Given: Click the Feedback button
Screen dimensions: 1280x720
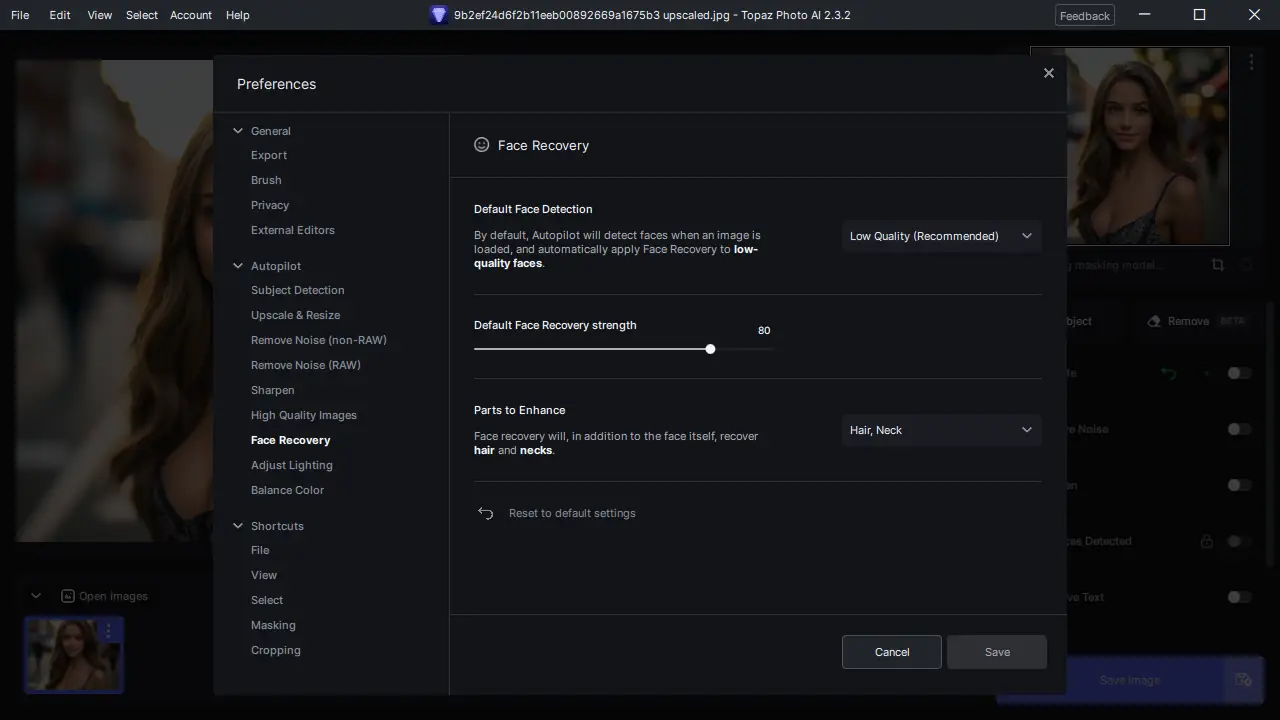Looking at the screenshot, I should (x=1085, y=15).
